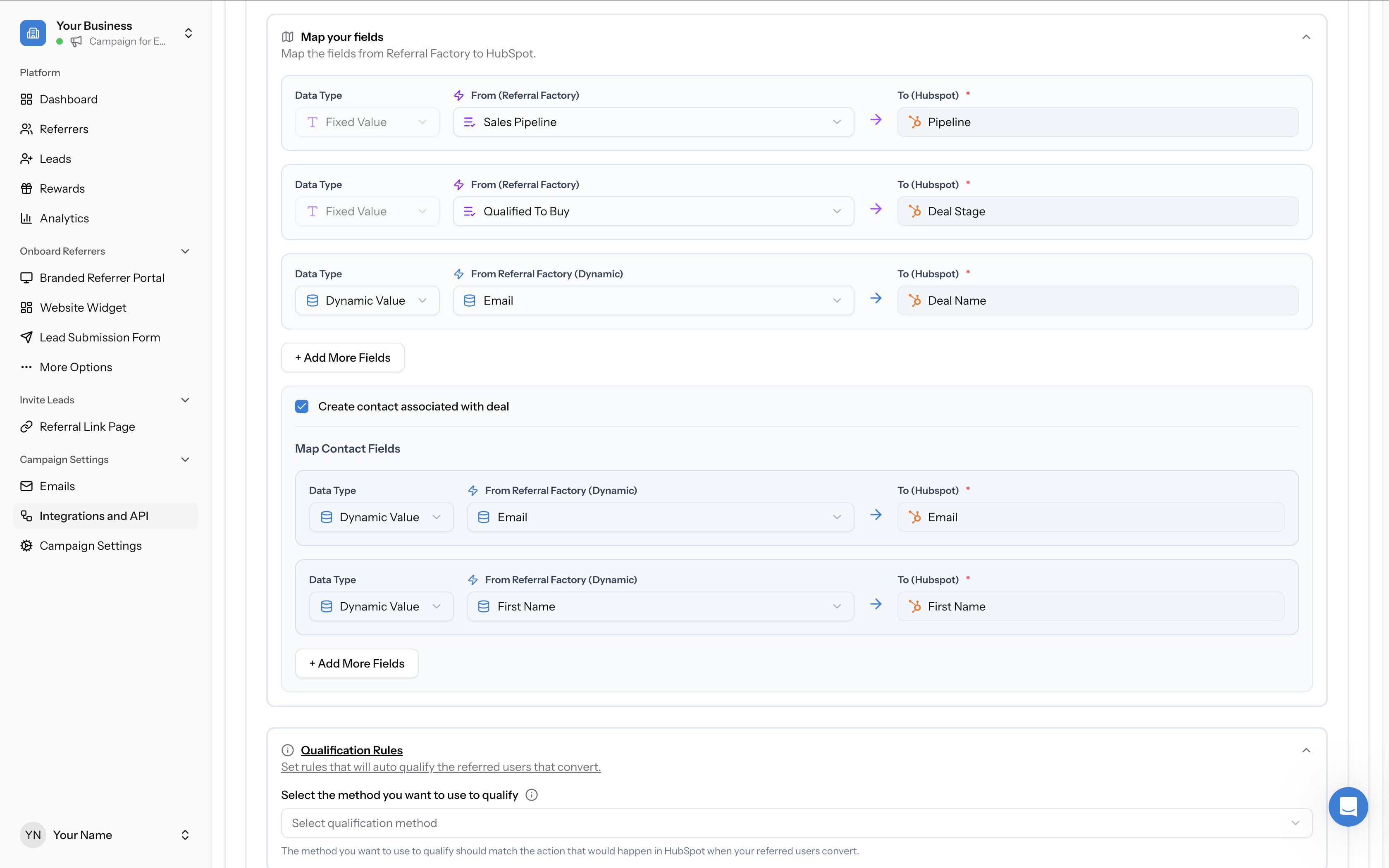Select the Analytics chart icon
Viewport: 1389px width, 868px height.
pos(26,218)
